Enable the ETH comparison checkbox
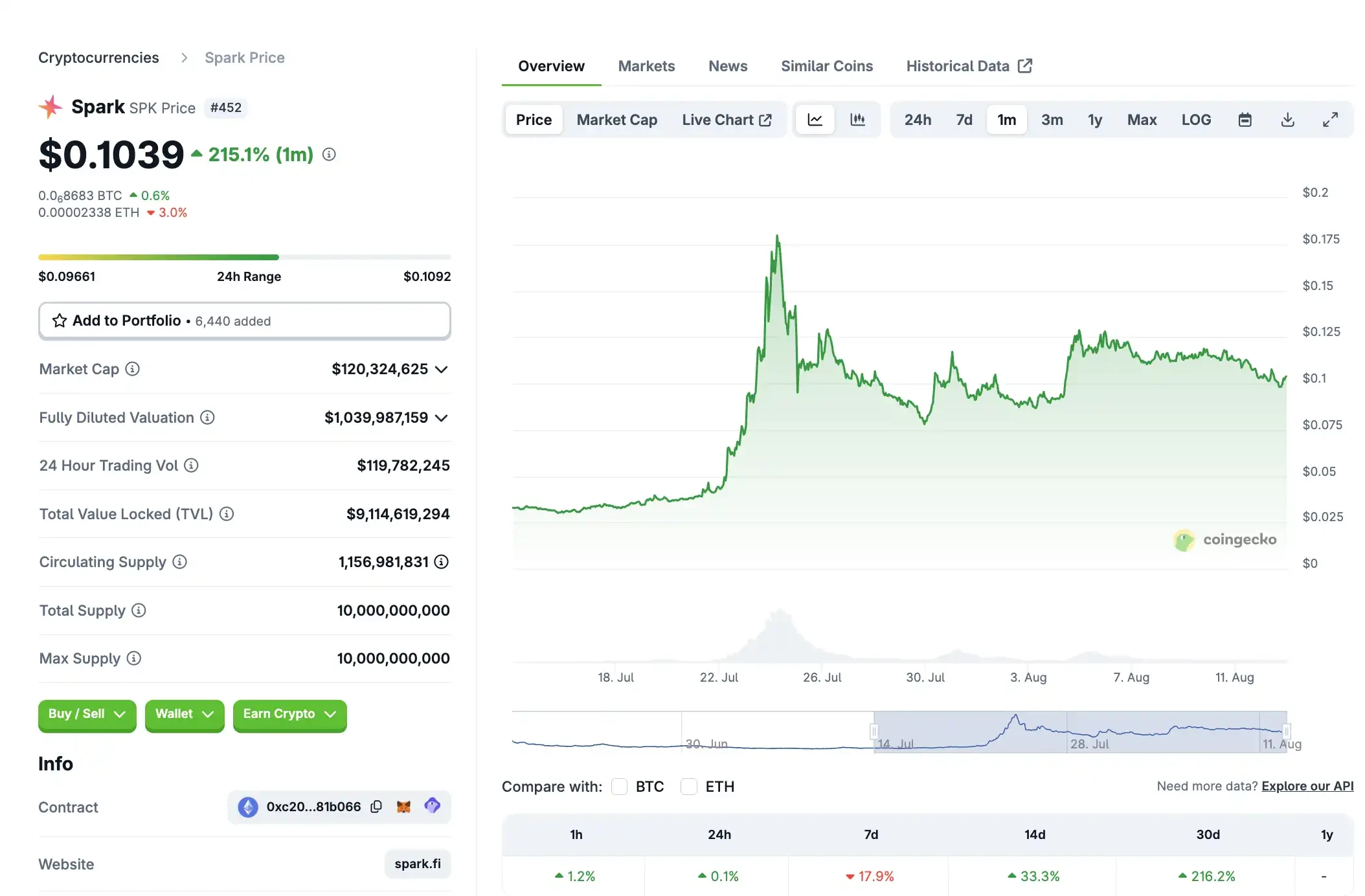The width and height of the screenshot is (1365, 896). tap(689, 787)
